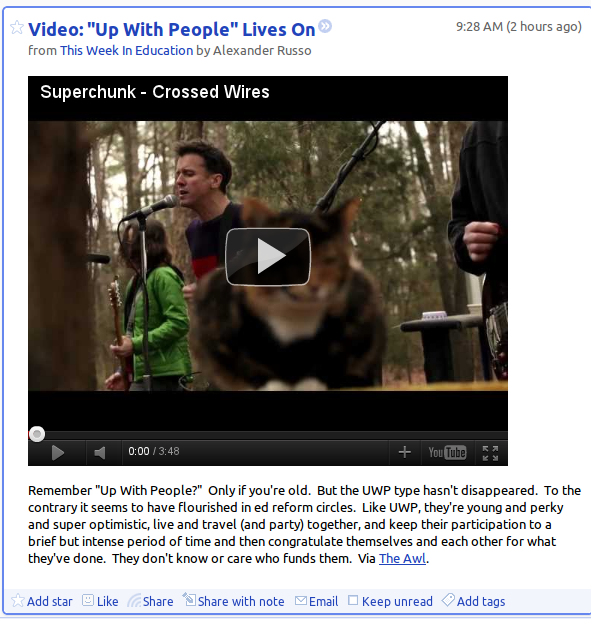The image size is (591, 619).
Task: Open article title Video: Up With People
Action: [x=172, y=30]
